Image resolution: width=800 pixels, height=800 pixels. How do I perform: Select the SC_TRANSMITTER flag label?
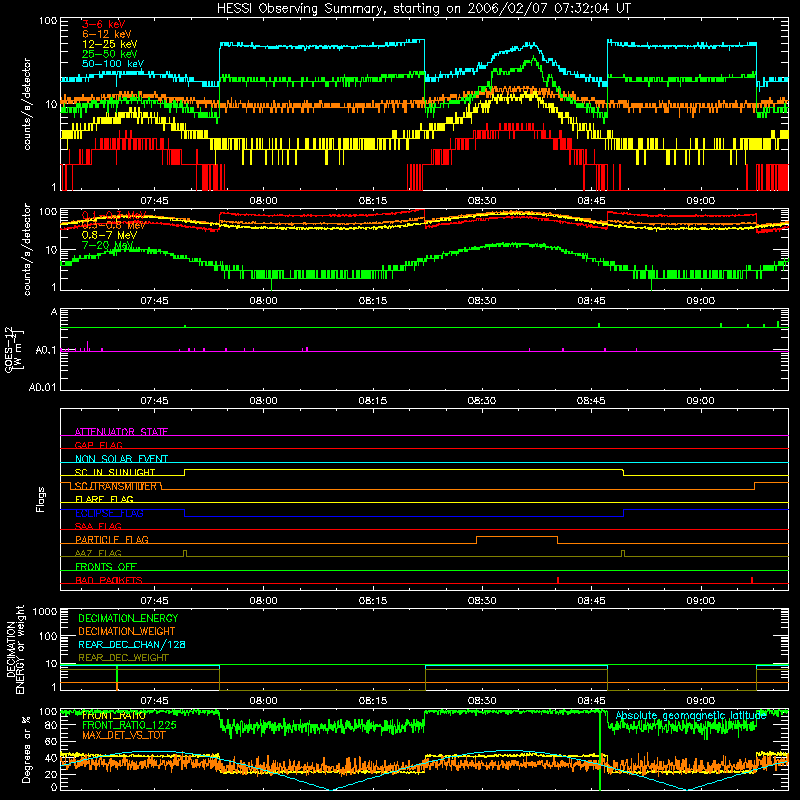[x=116, y=486]
